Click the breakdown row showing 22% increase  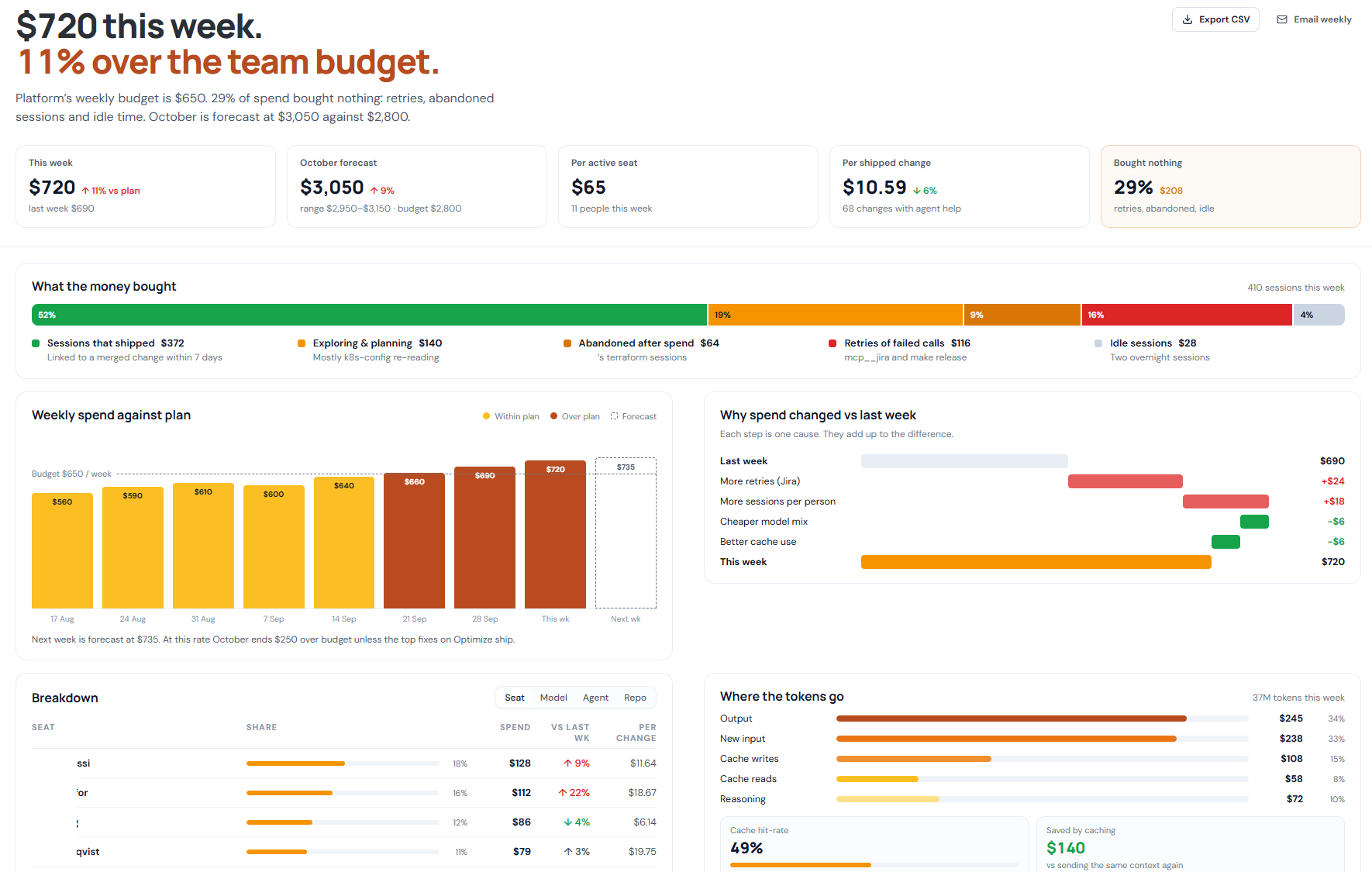point(344,793)
